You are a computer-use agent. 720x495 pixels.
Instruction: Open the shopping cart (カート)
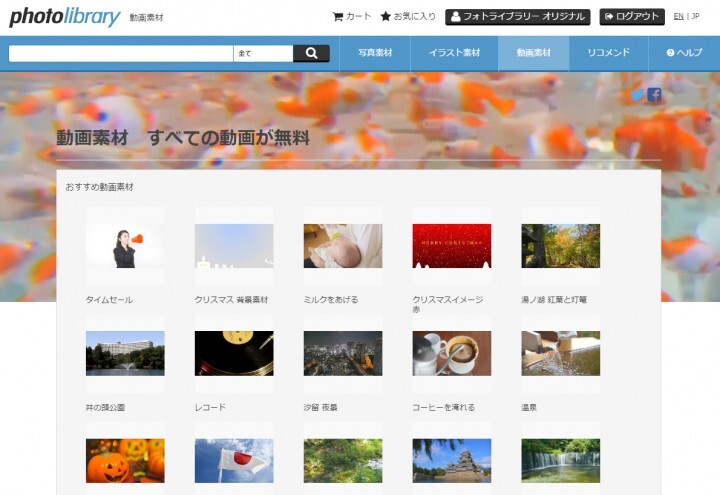point(351,17)
